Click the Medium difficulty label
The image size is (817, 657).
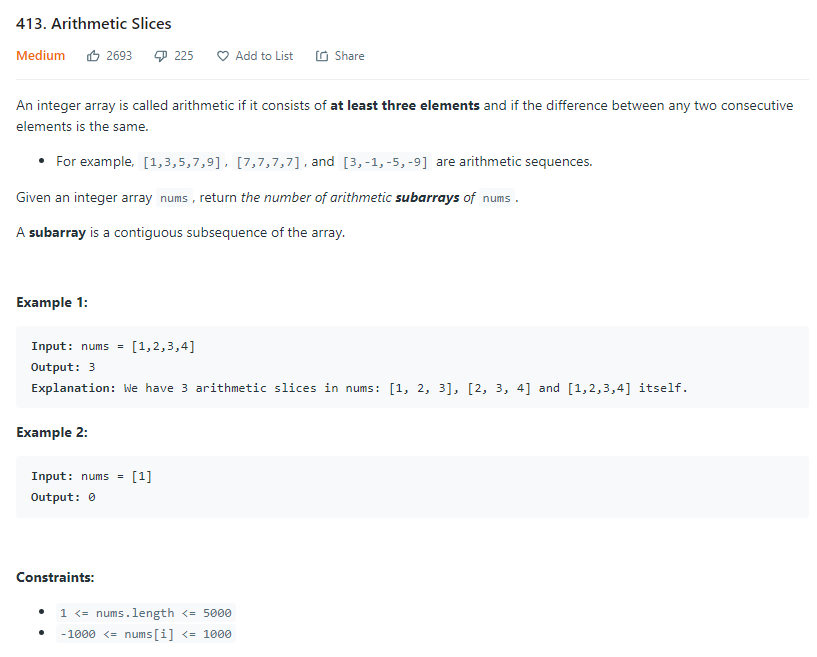click(x=41, y=55)
